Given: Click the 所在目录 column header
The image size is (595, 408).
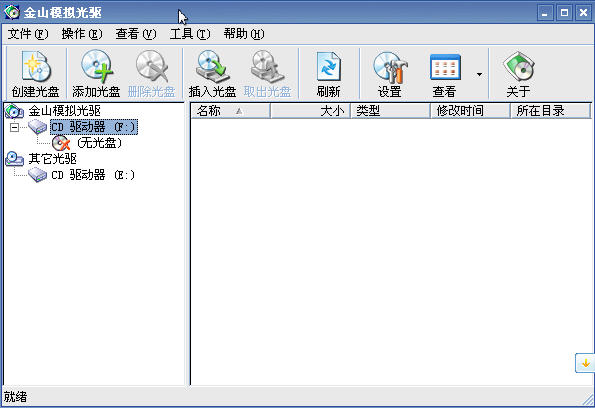Looking at the screenshot, I should pos(551,111).
